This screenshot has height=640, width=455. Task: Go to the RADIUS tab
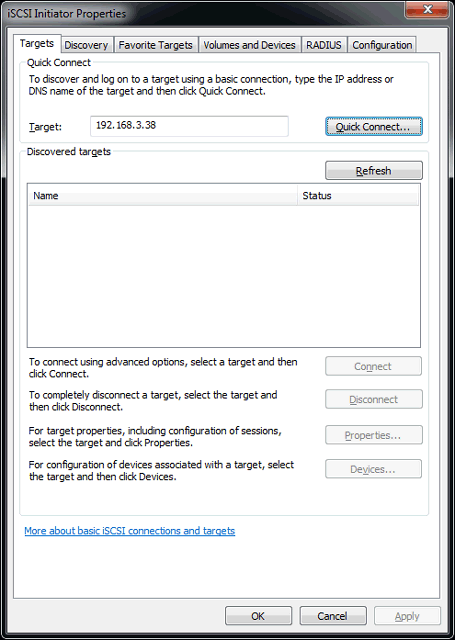[324, 45]
